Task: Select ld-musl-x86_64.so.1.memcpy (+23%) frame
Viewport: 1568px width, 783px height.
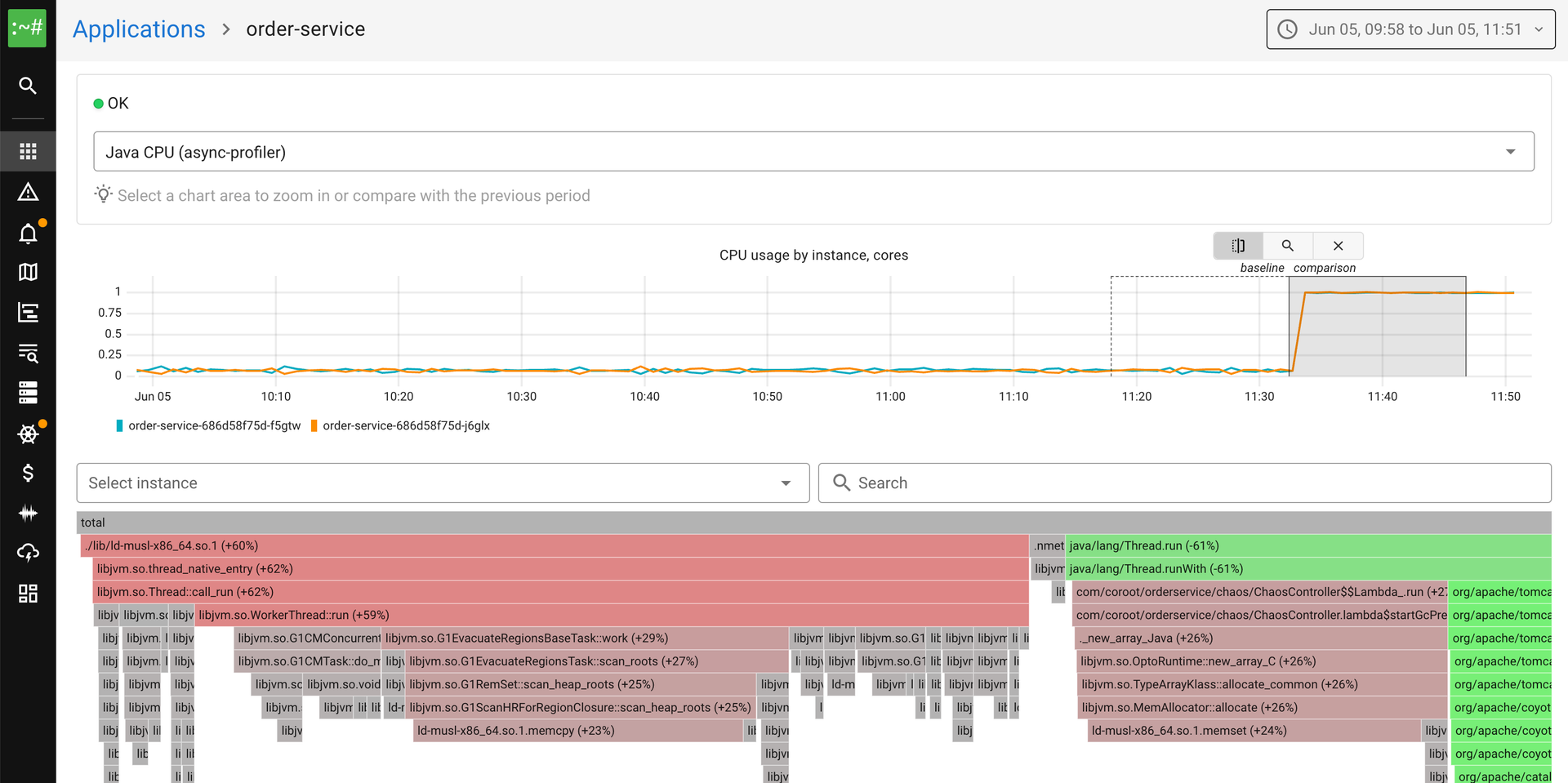Action: (x=578, y=731)
